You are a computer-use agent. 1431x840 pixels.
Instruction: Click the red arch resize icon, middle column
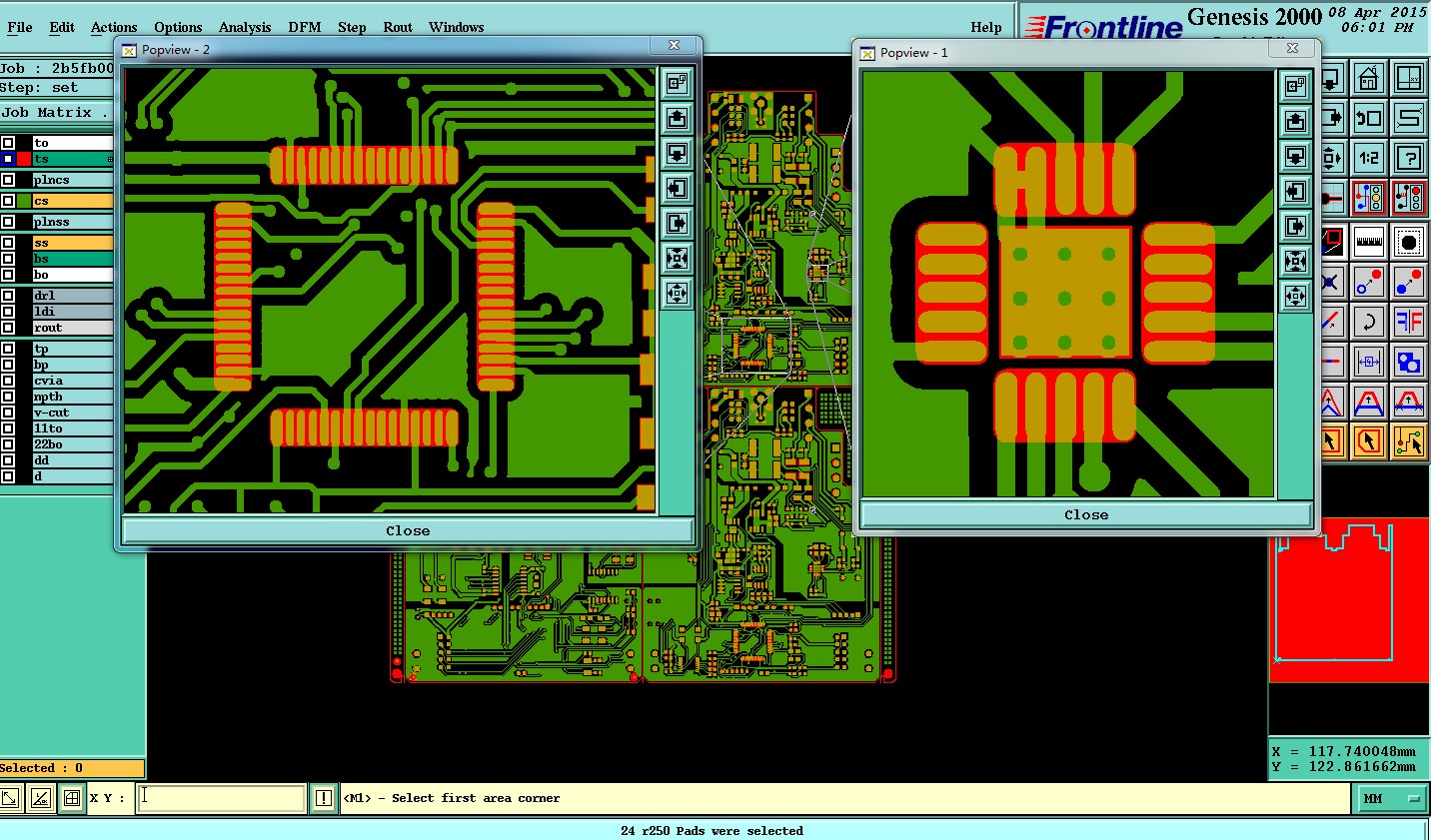tap(1368, 403)
